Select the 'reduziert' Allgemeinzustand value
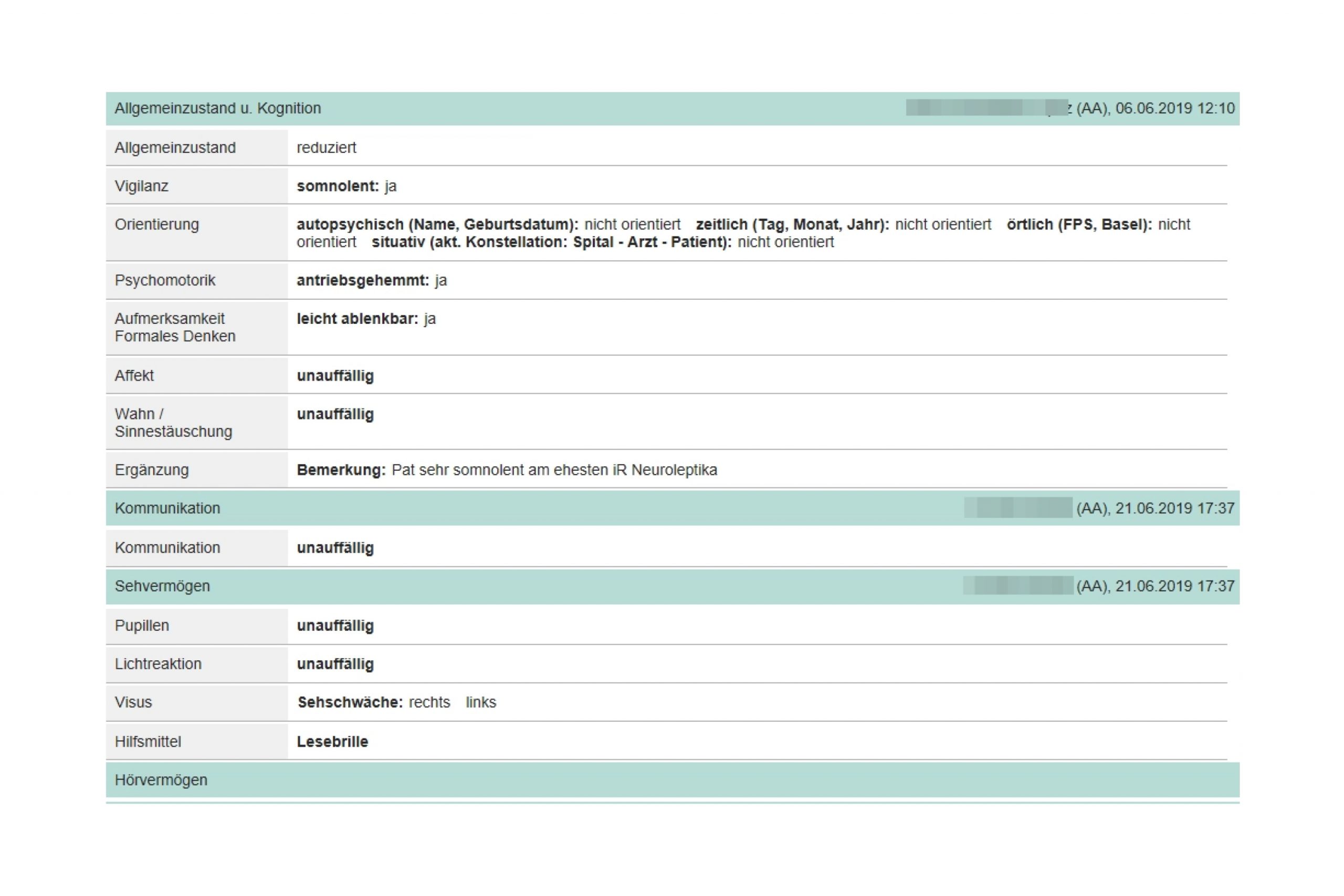 click(x=326, y=147)
